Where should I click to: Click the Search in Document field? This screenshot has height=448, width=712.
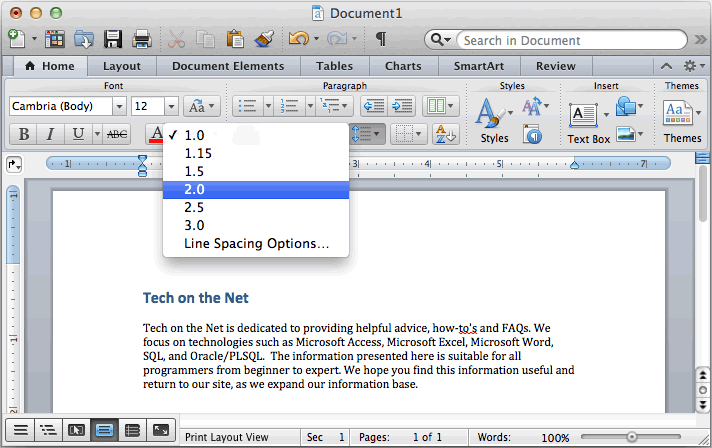tap(571, 40)
